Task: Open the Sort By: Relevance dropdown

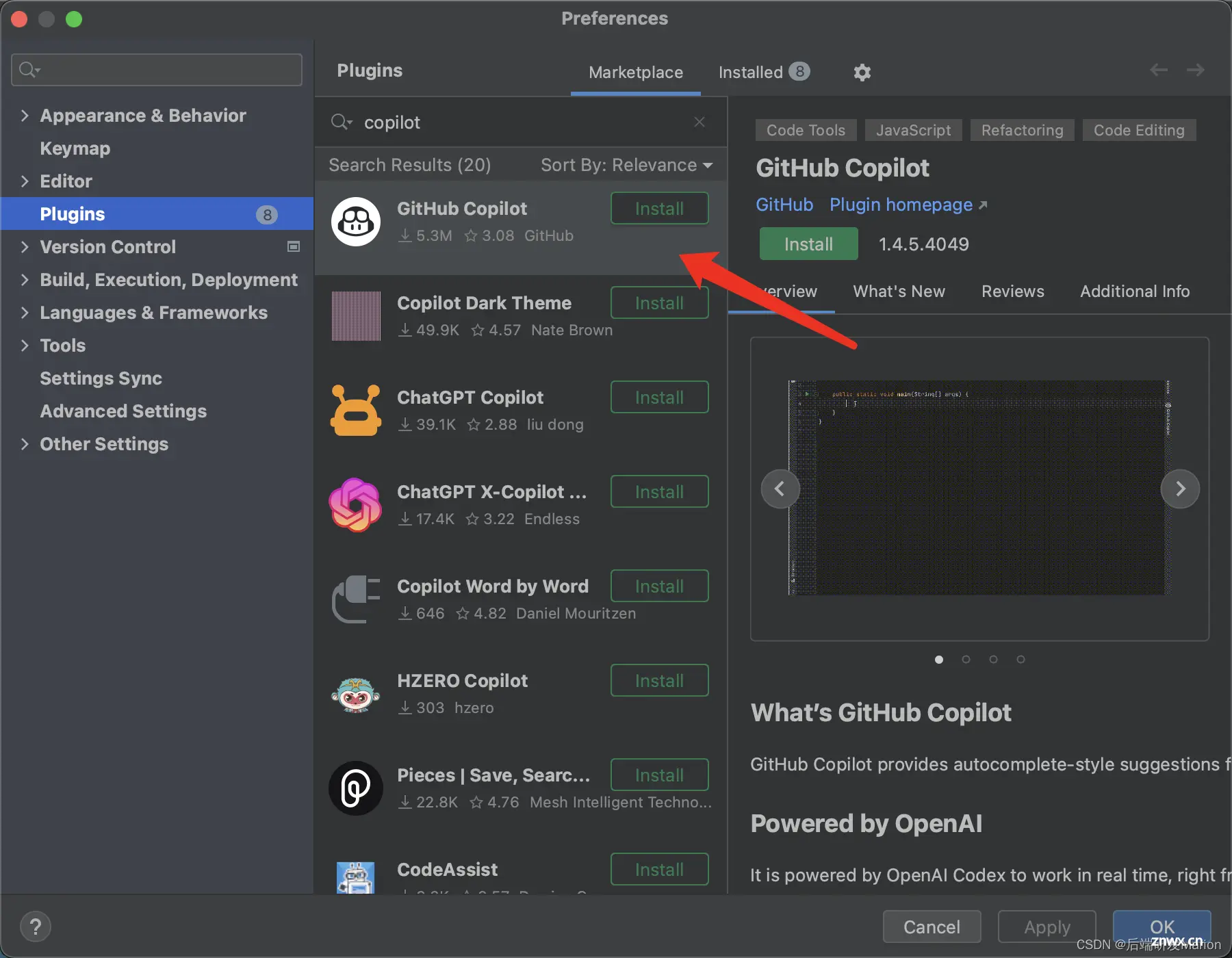Action: point(626,165)
